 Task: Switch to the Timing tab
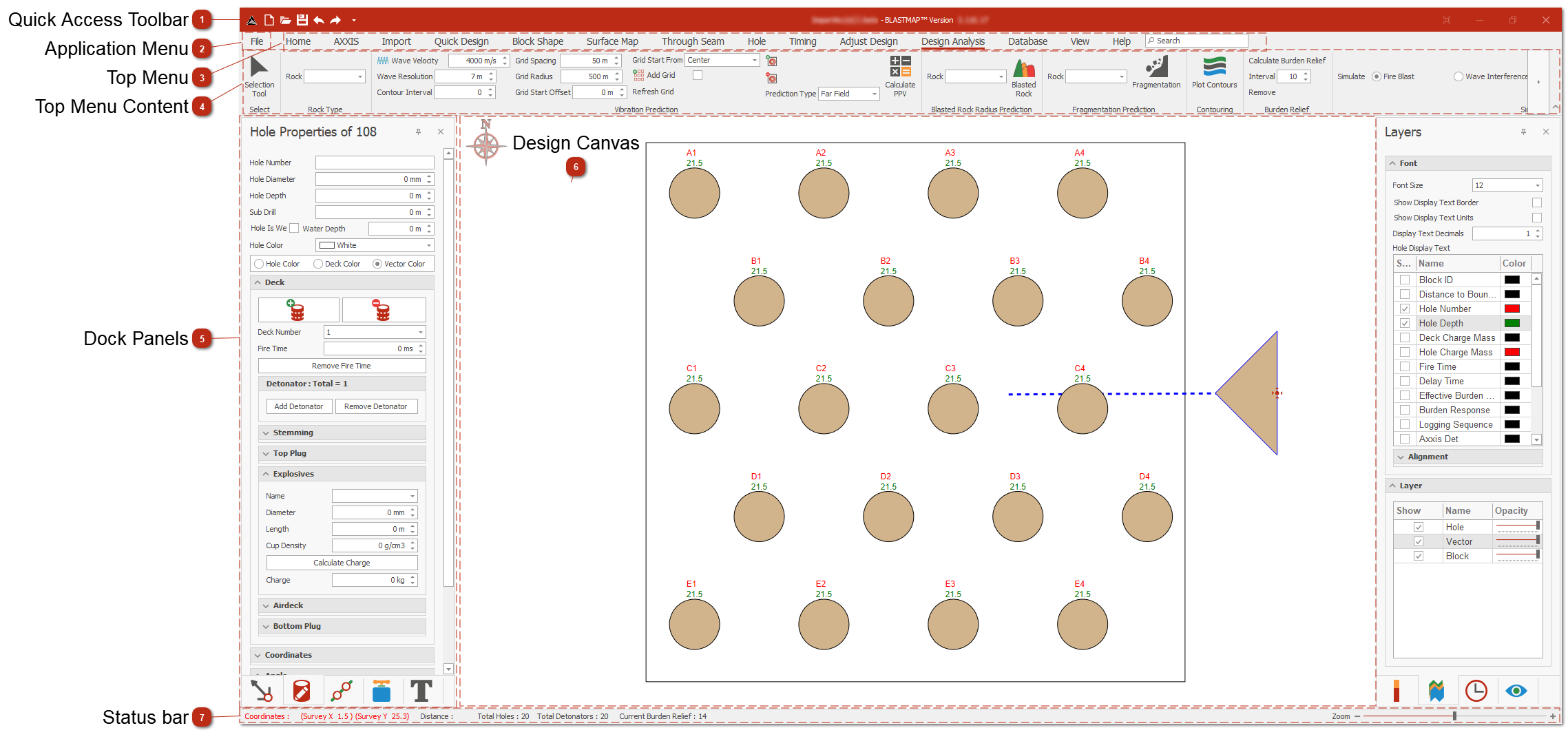pos(802,41)
